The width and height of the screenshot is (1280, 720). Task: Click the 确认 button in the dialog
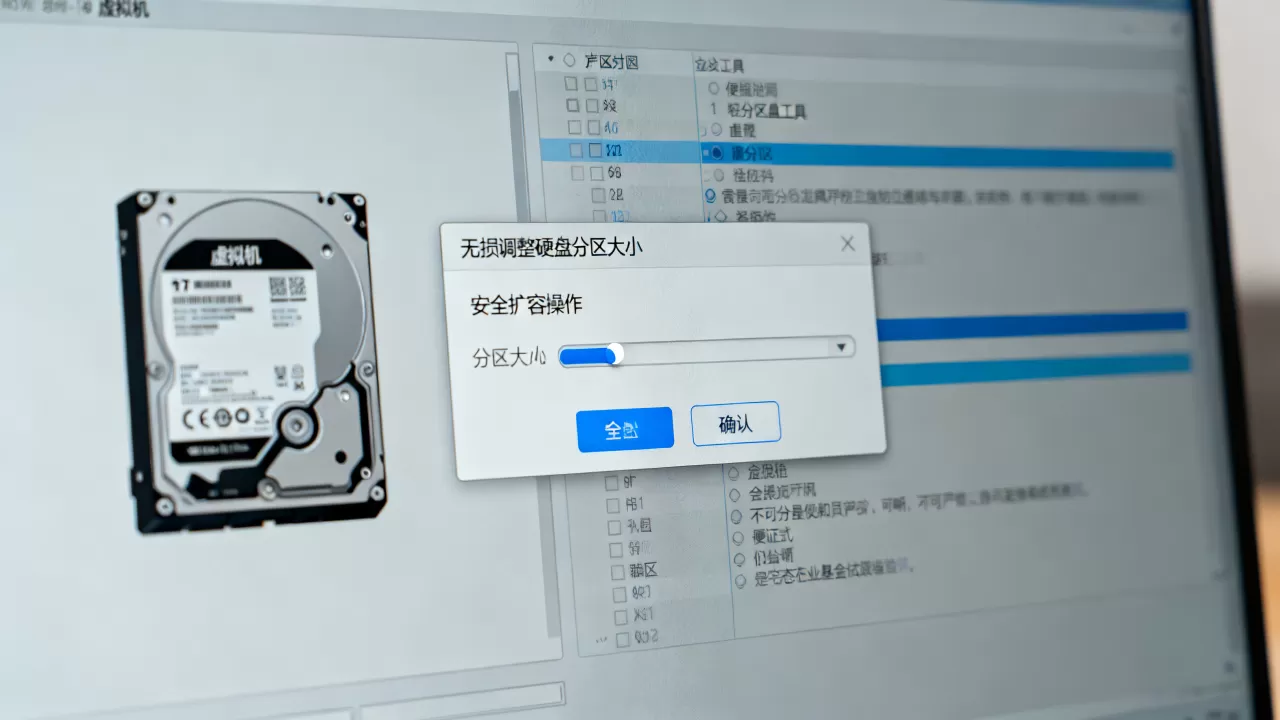735,424
